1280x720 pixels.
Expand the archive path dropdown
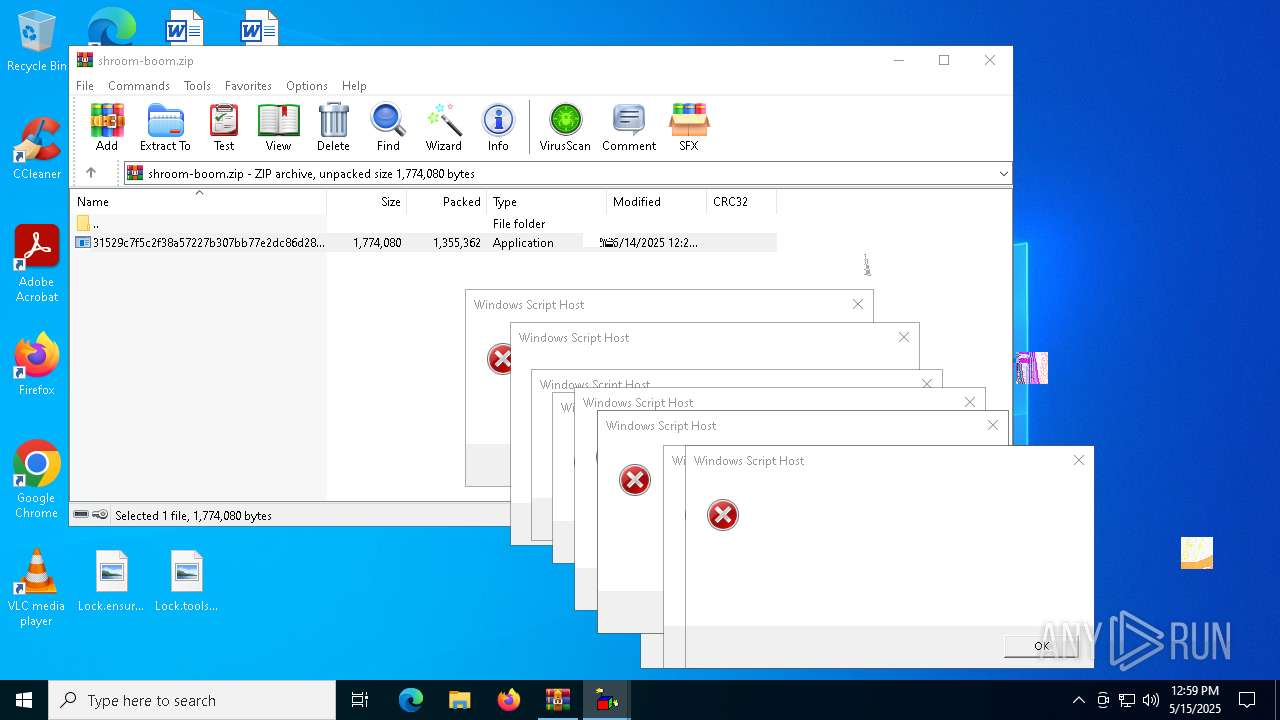click(1003, 174)
